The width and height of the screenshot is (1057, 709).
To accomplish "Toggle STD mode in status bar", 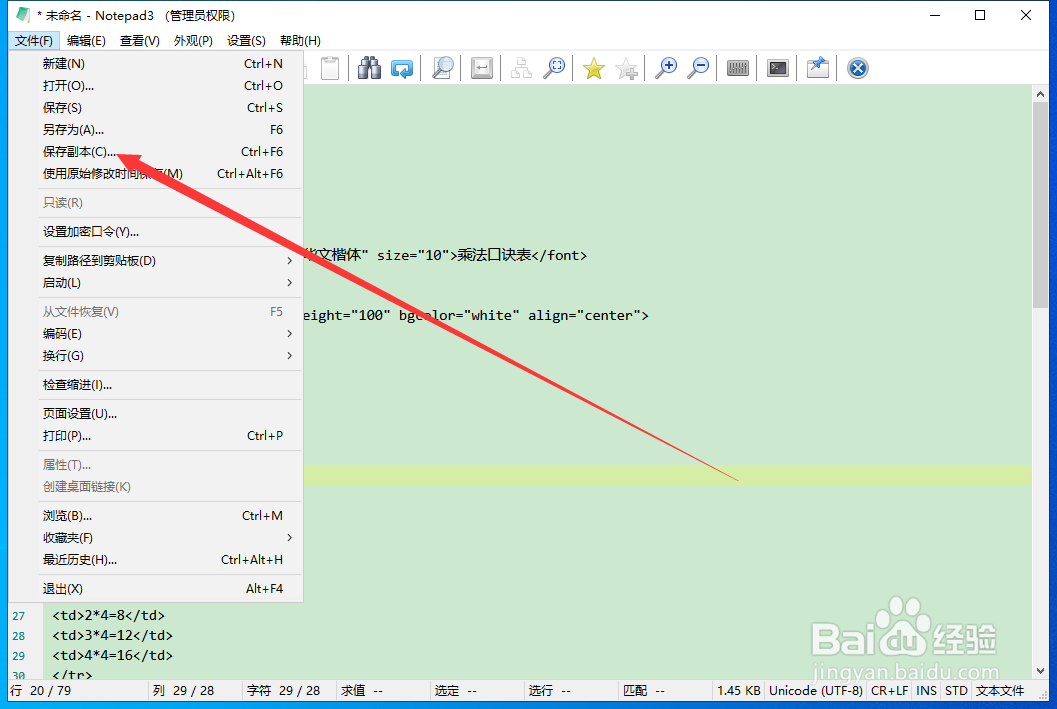I will tap(956, 691).
